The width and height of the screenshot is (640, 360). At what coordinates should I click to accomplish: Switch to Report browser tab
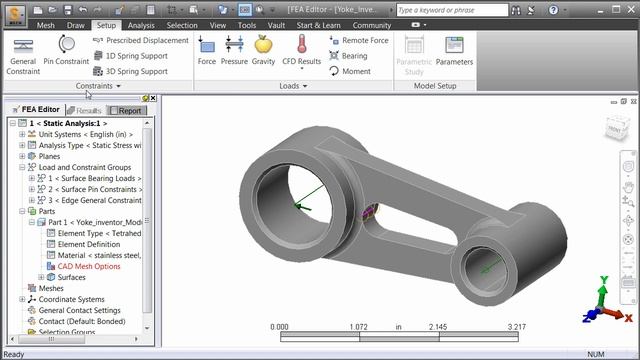126,111
